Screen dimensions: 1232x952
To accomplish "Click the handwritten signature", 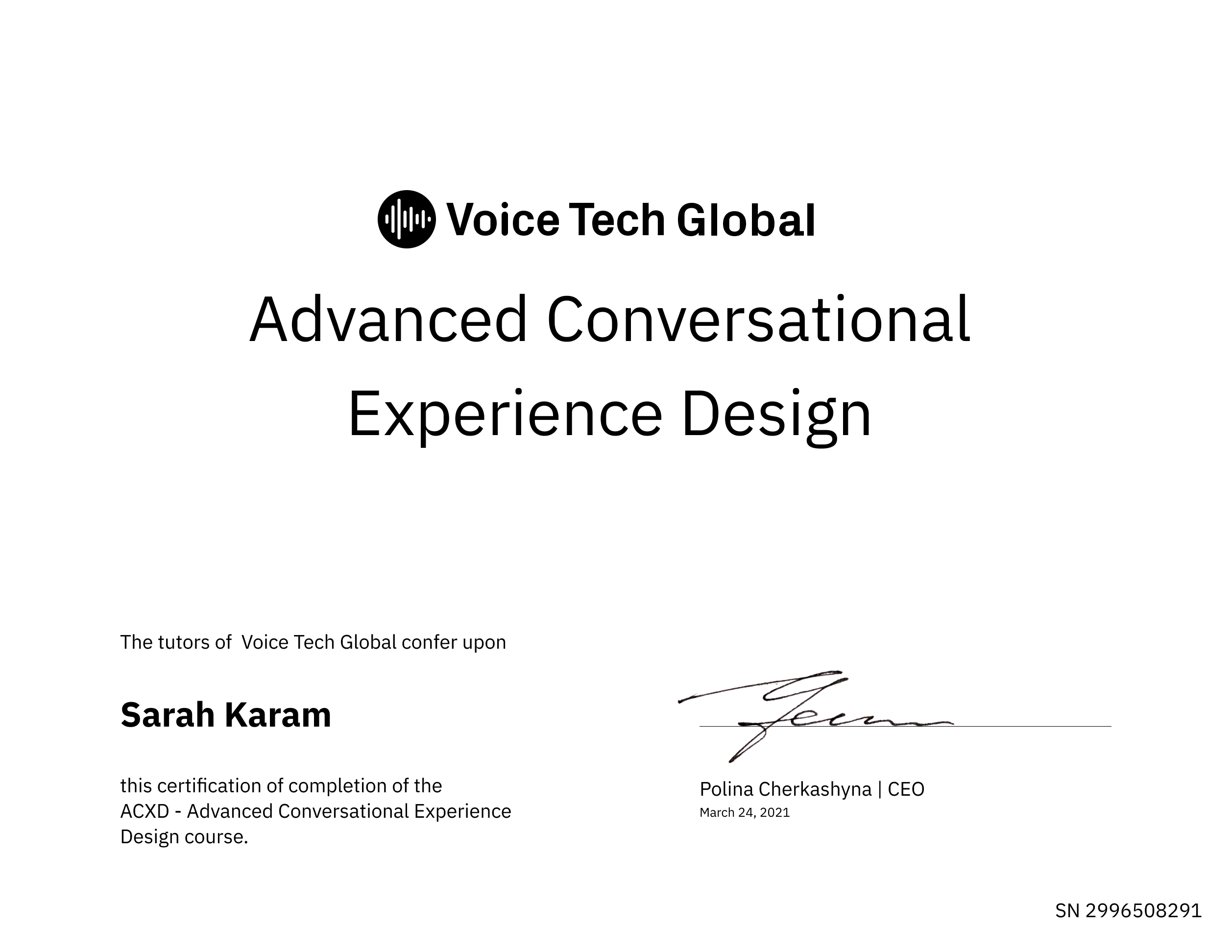I will (816, 716).
